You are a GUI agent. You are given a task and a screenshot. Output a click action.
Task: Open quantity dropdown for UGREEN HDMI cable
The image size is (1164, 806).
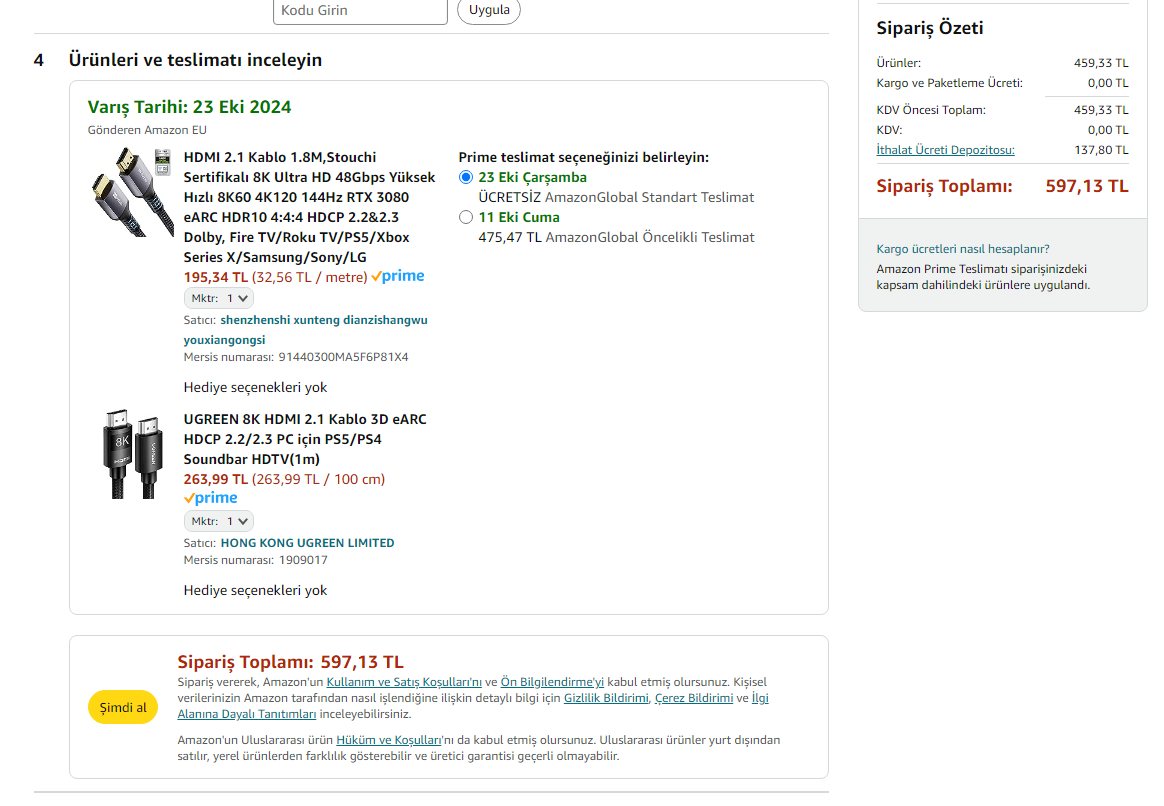pyautogui.click(x=219, y=521)
